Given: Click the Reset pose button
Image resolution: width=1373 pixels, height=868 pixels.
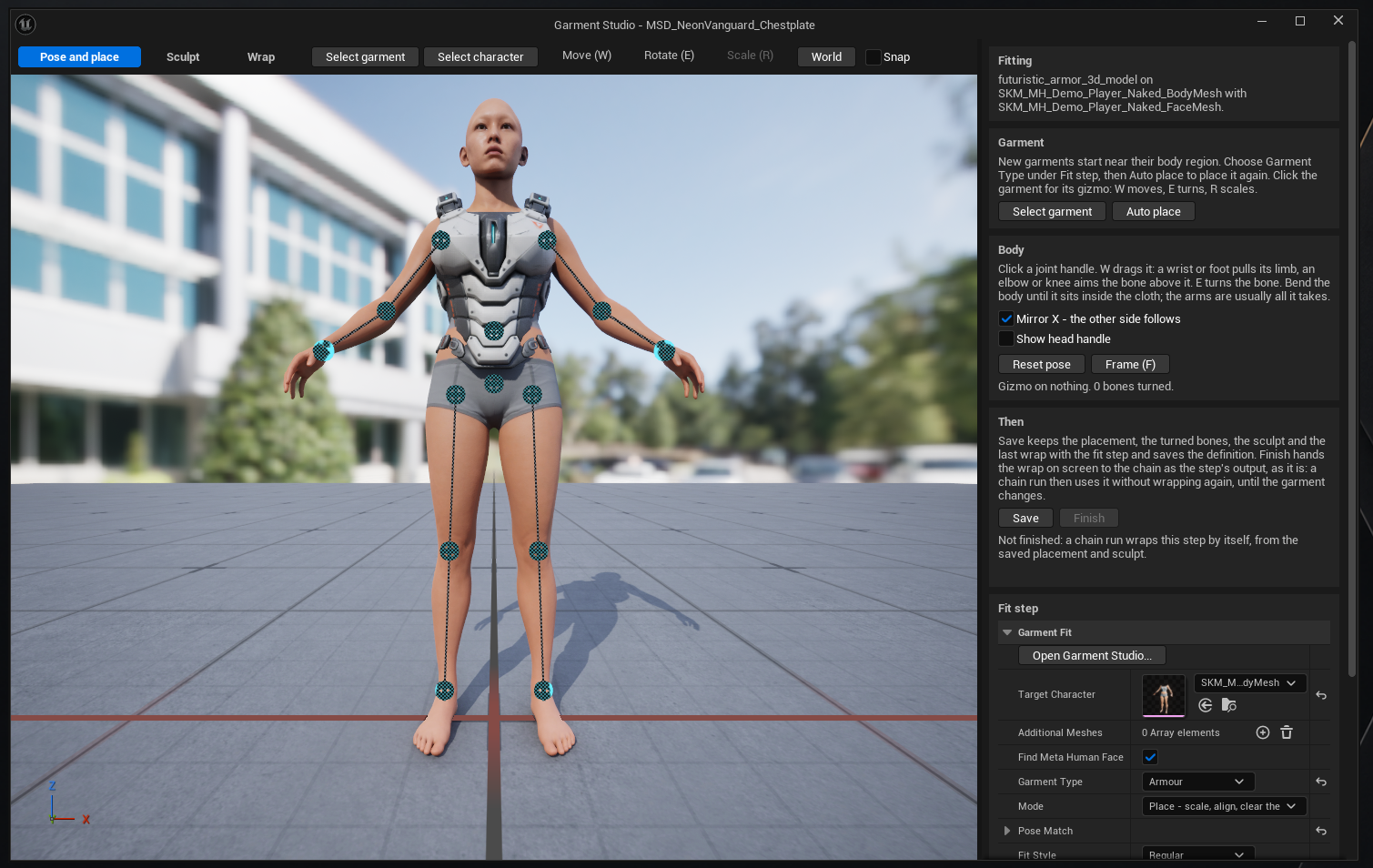Looking at the screenshot, I should coord(1042,364).
